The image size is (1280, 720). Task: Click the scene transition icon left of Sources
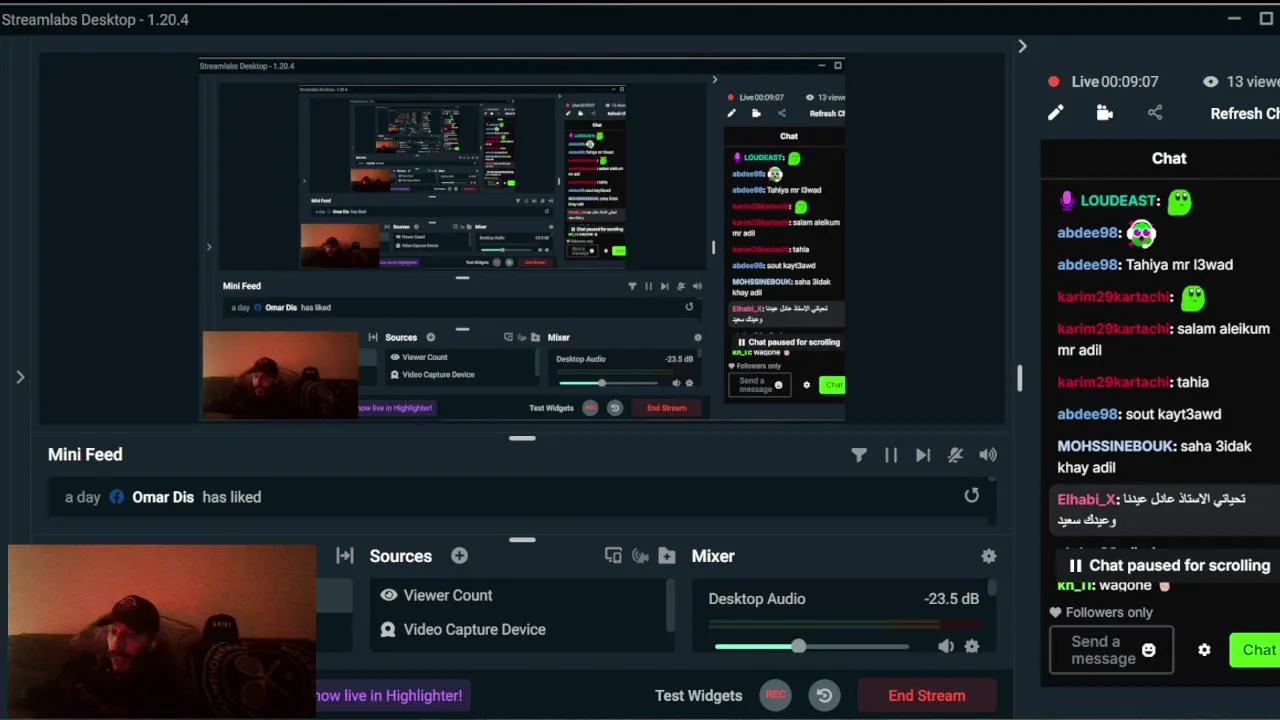tap(345, 556)
